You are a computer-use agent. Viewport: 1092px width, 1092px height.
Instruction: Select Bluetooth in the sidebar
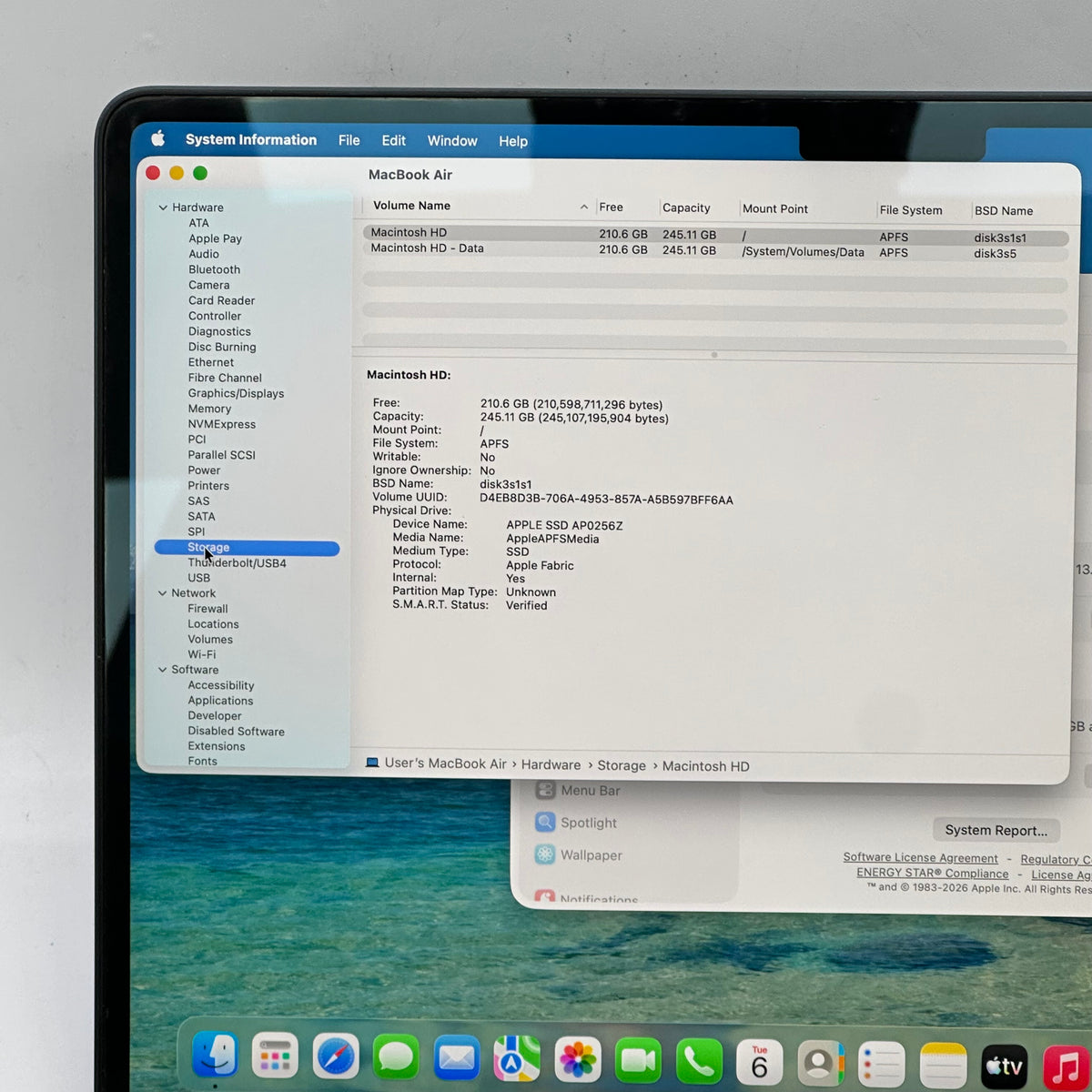pos(214,269)
